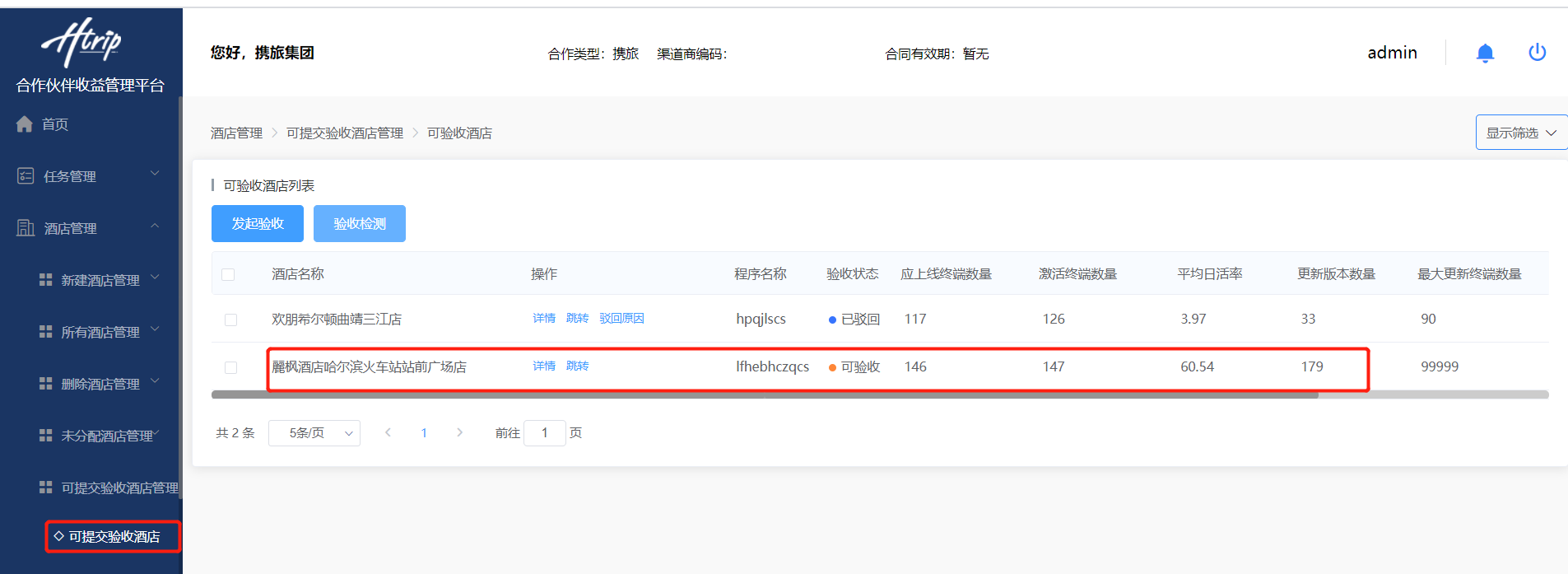Viewport: 1568px width, 574px height.
Task: Click the hpqjlscs program name cell
Action: click(x=761, y=319)
